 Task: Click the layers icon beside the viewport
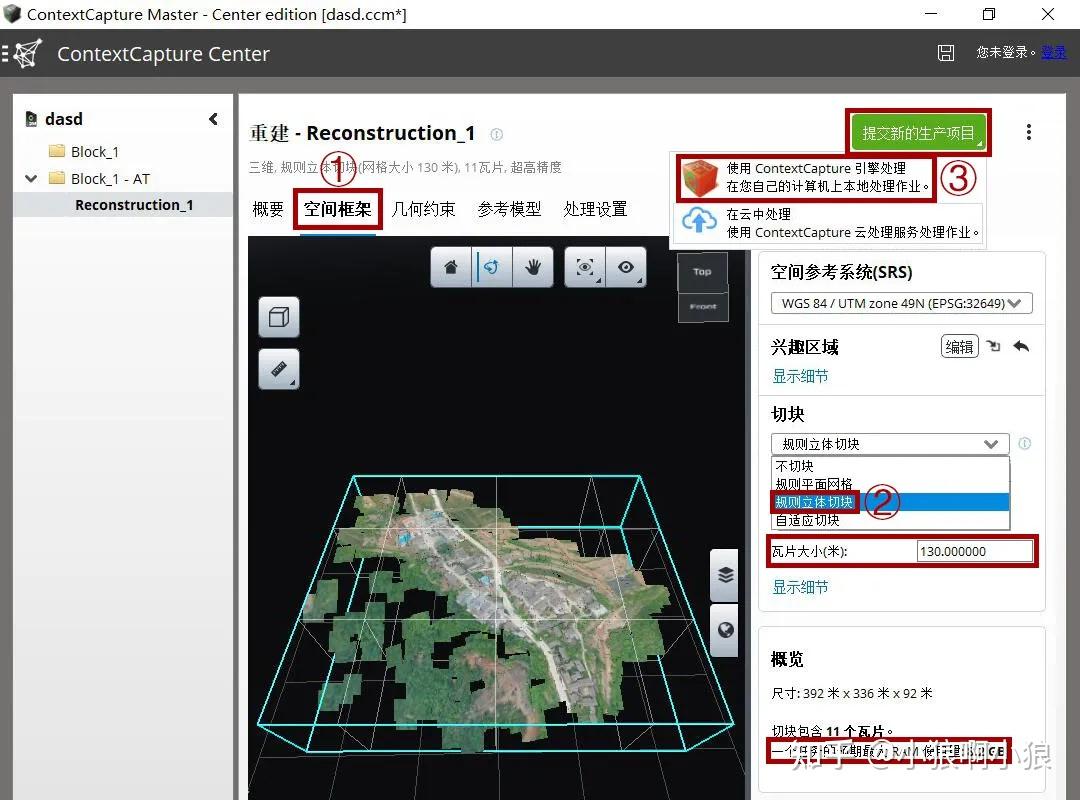click(x=723, y=575)
